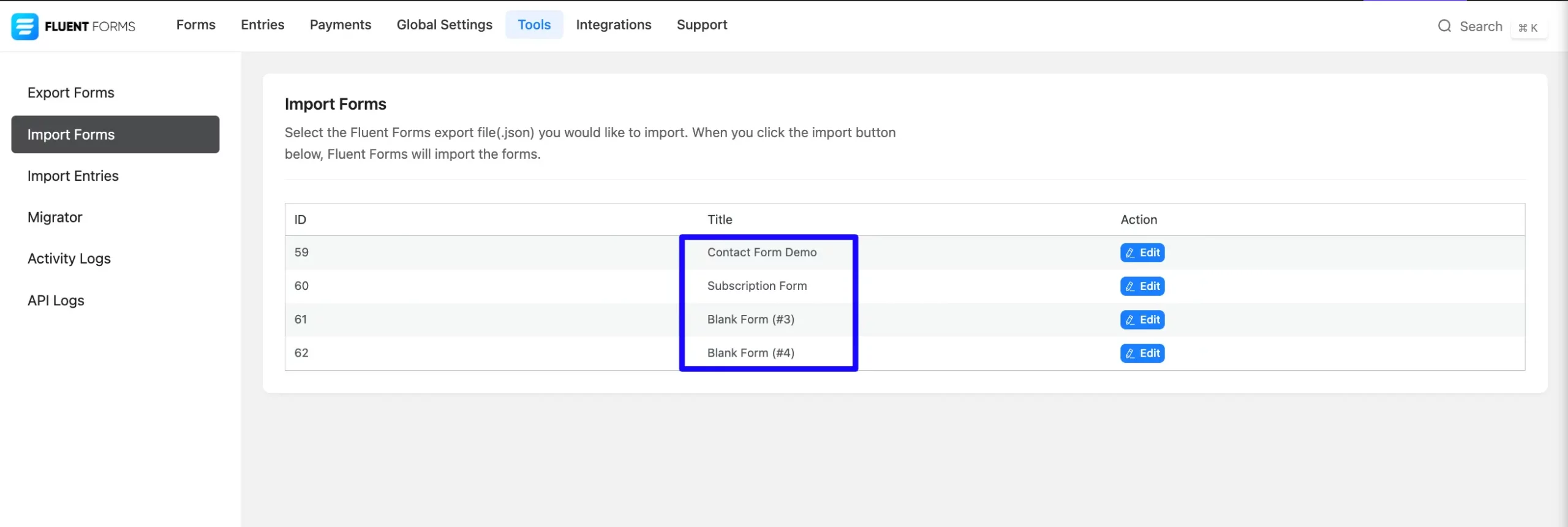The width and height of the screenshot is (1568, 527).
Task: Click the Subscription Form title
Action: coord(757,286)
